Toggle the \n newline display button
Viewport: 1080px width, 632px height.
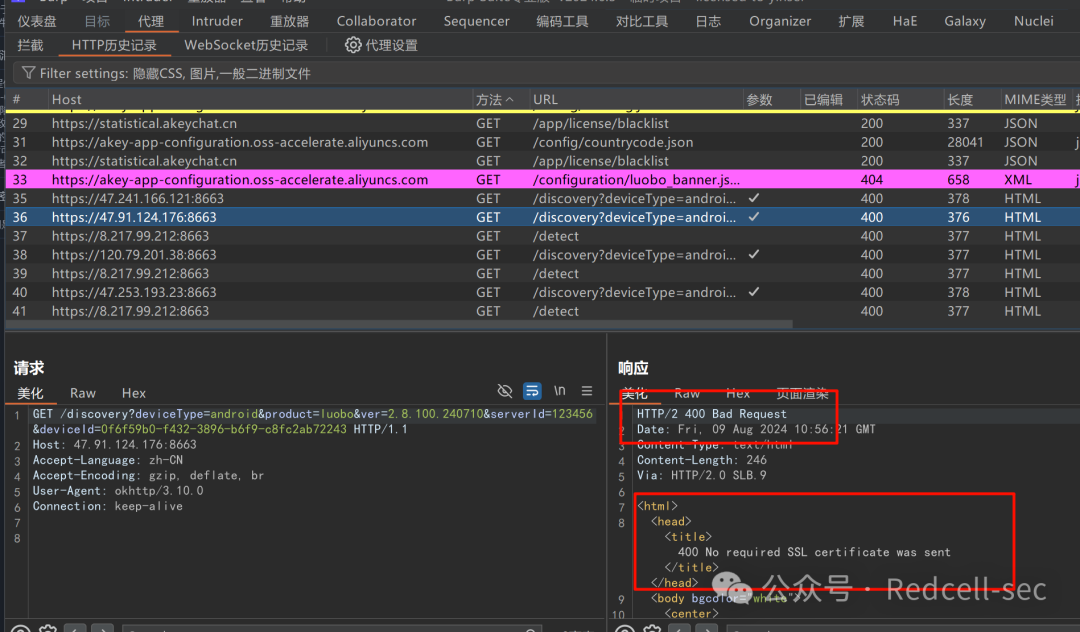(x=560, y=391)
